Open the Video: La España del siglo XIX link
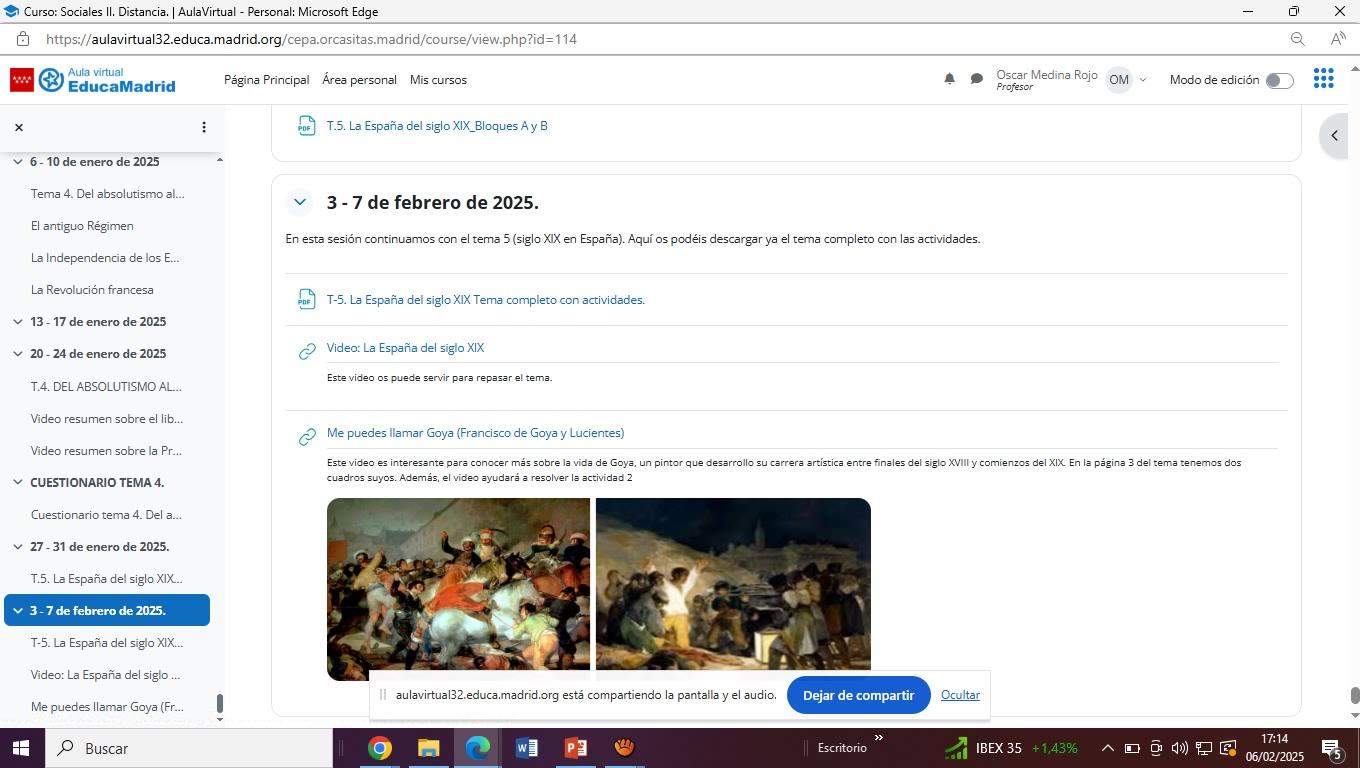1360x768 pixels. [405, 348]
